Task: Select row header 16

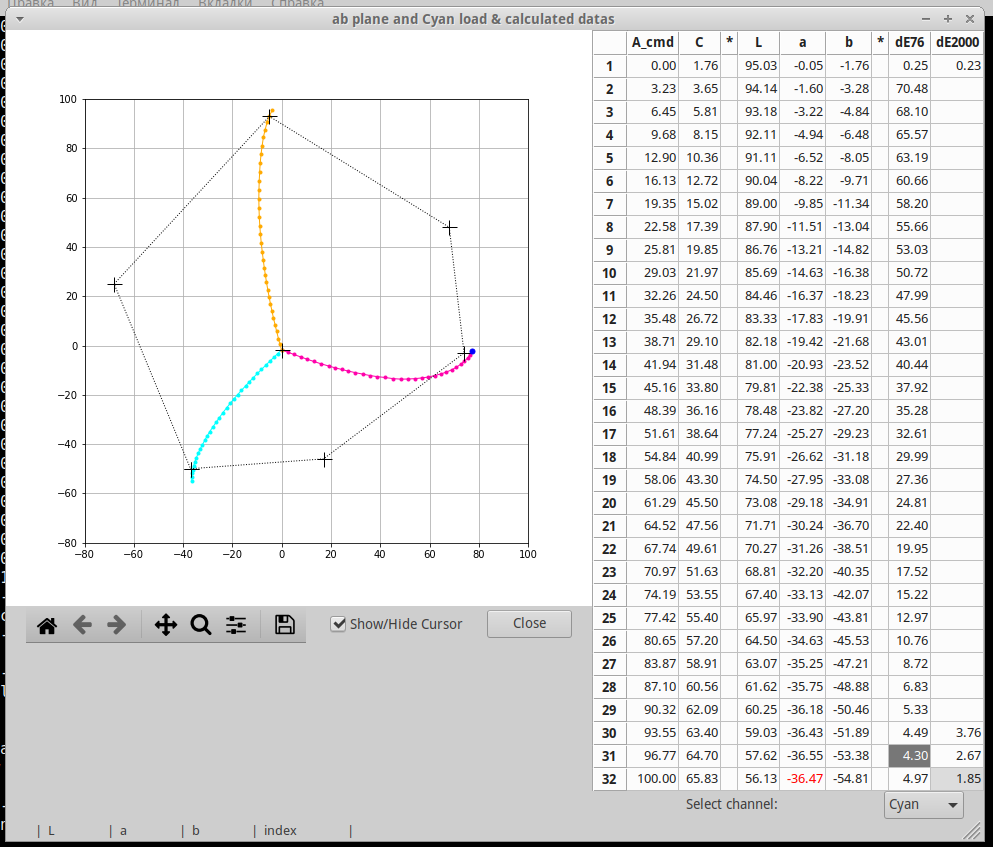Action: (609, 411)
